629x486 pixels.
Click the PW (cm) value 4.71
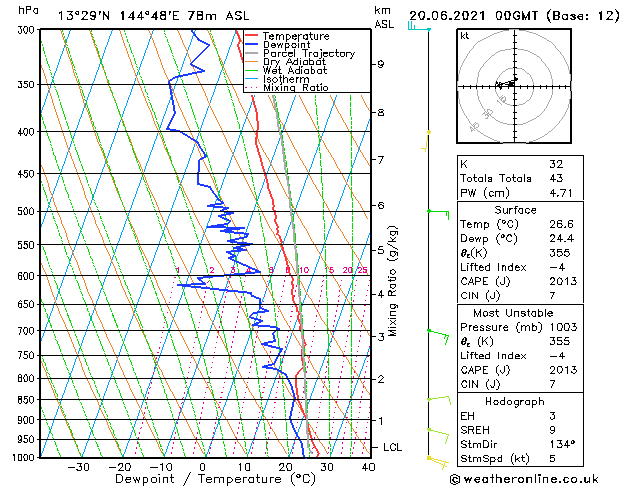coord(561,193)
